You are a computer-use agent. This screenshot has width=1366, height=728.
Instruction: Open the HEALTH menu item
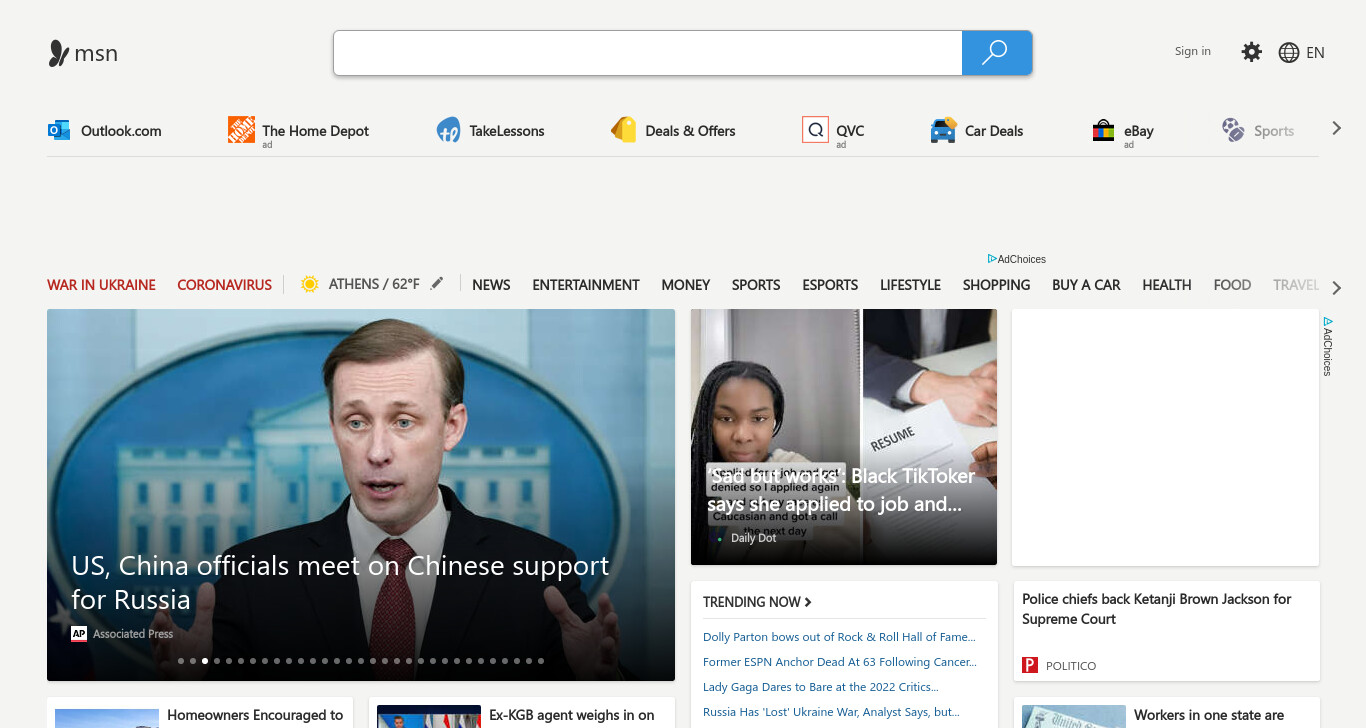(1167, 285)
